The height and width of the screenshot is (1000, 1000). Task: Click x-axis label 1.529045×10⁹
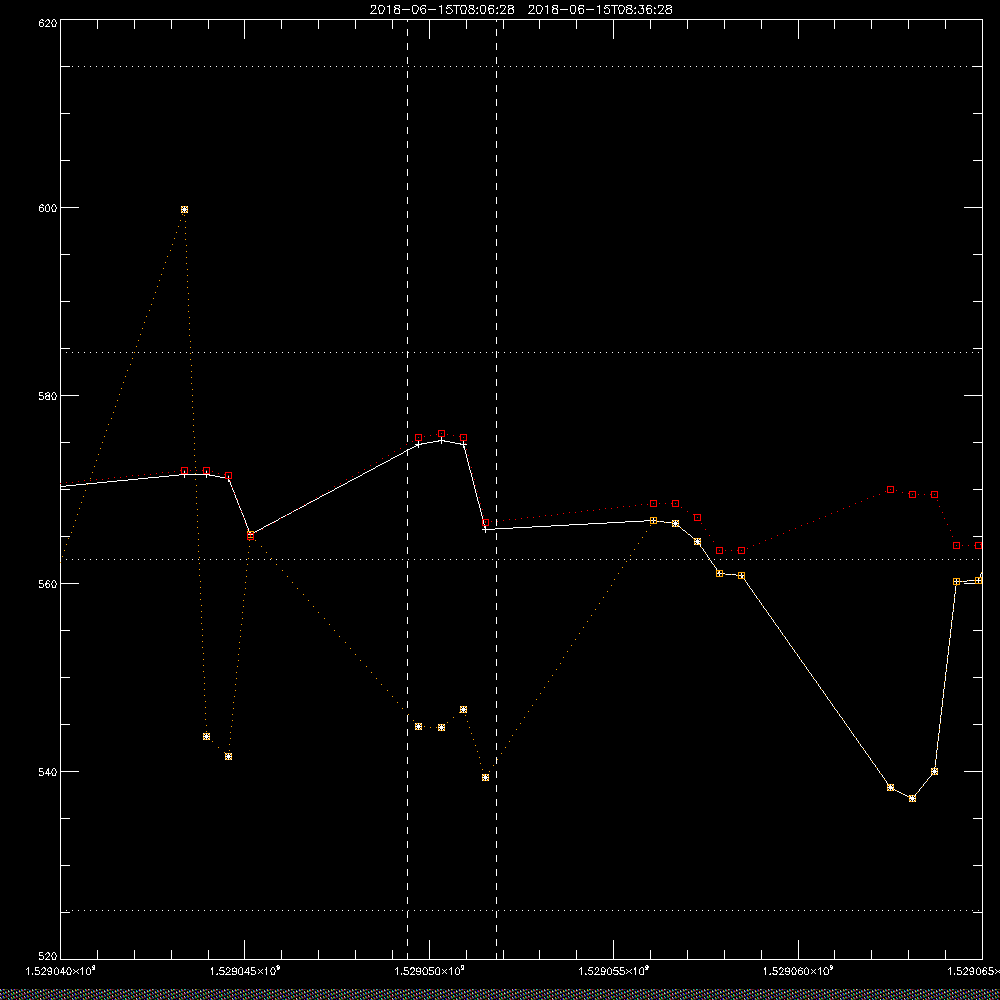[x=245, y=972]
